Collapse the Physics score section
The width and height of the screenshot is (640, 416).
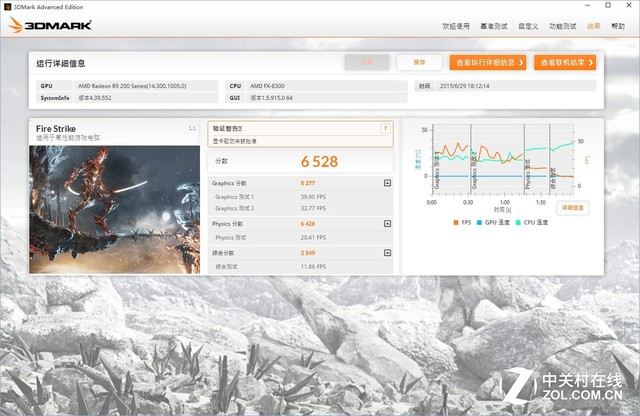point(387,224)
